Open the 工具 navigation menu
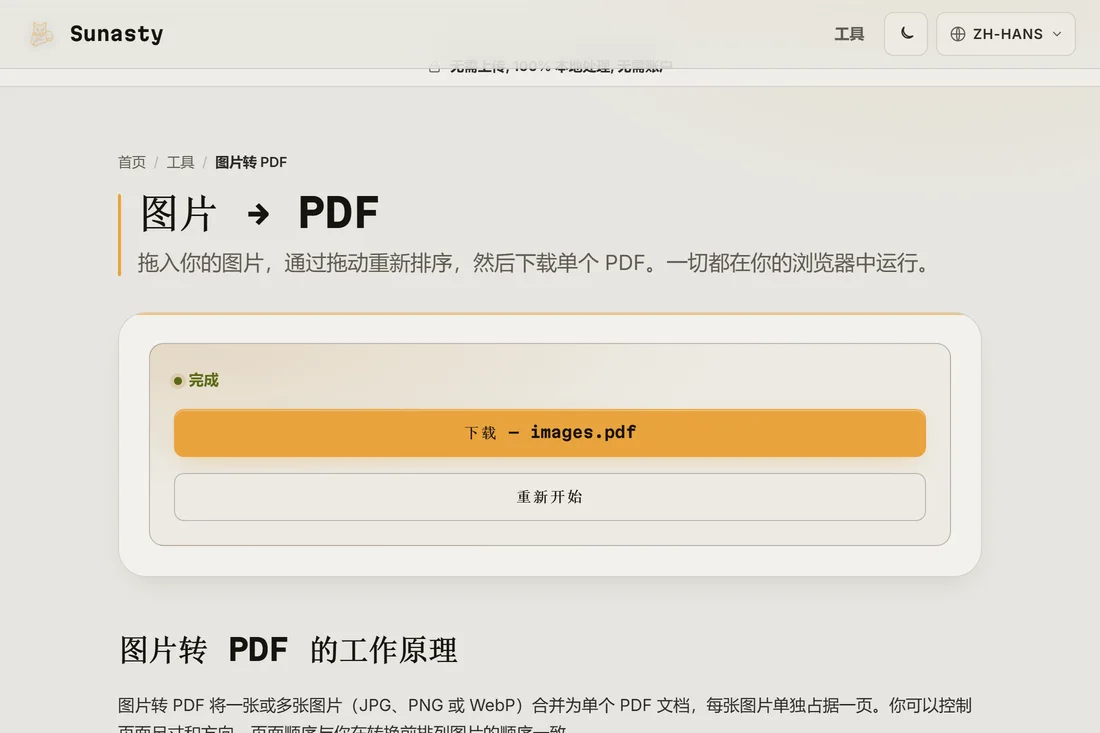This screenshot has height=733, width=1100. point(849,34)
